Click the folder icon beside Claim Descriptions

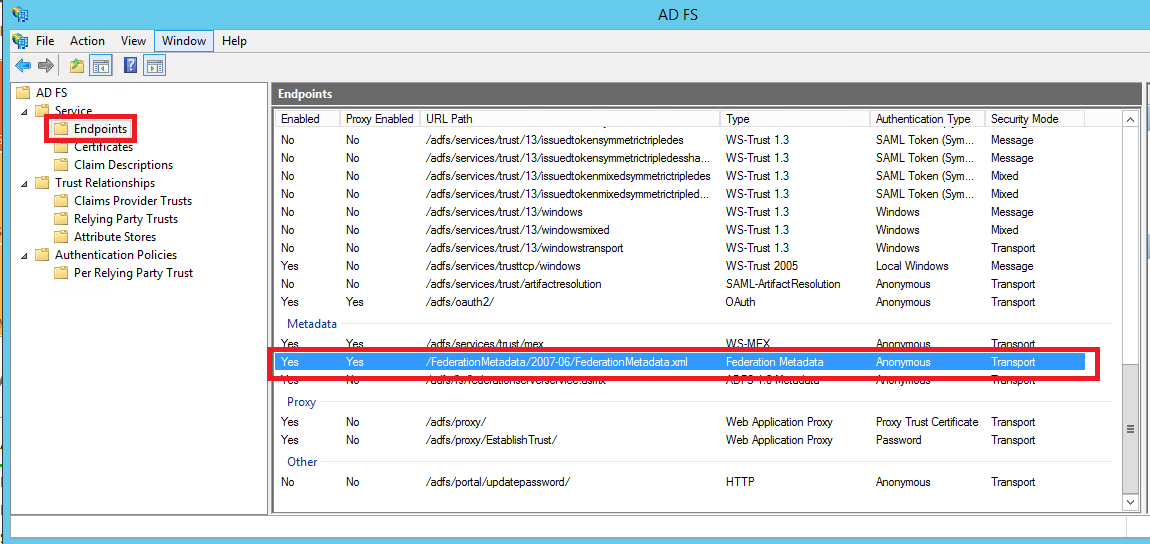click(x=61, y=165)
